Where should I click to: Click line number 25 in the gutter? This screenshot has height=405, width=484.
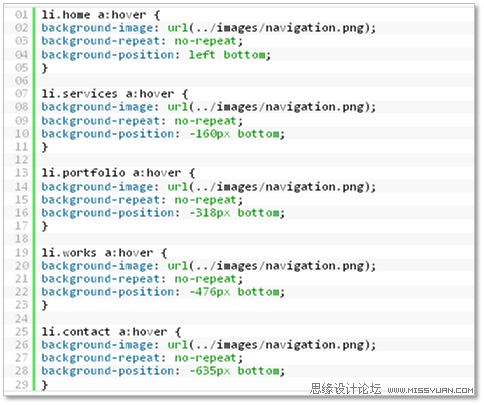[22, 332]
